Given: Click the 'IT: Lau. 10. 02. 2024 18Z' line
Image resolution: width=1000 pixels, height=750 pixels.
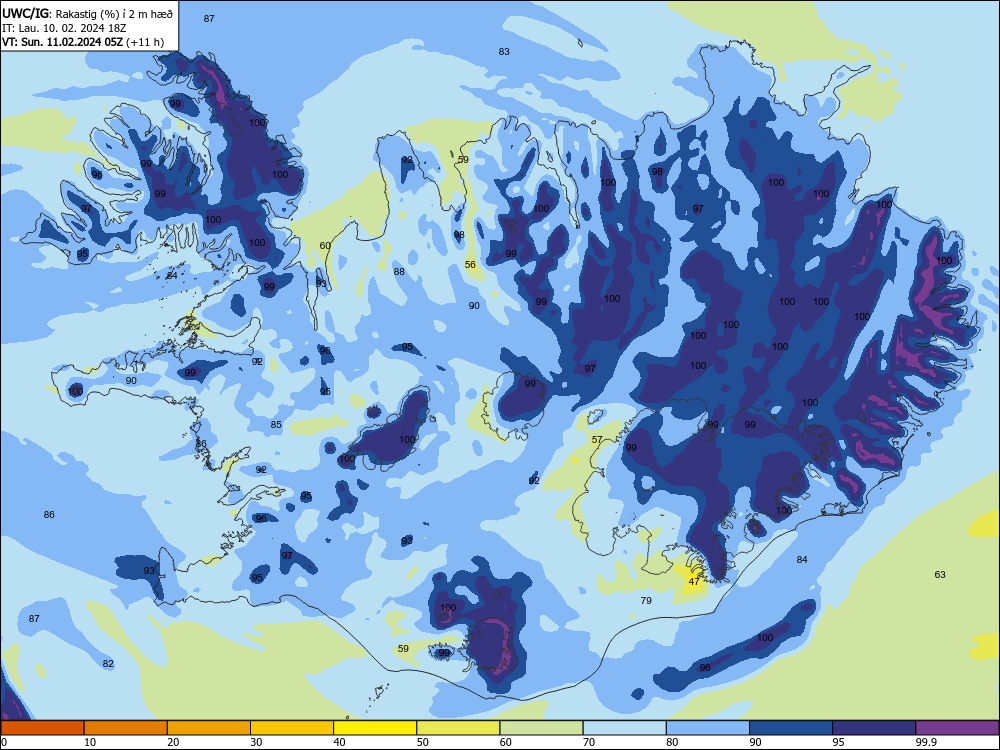Looking at the screenshot, I should tap(64, 28).
